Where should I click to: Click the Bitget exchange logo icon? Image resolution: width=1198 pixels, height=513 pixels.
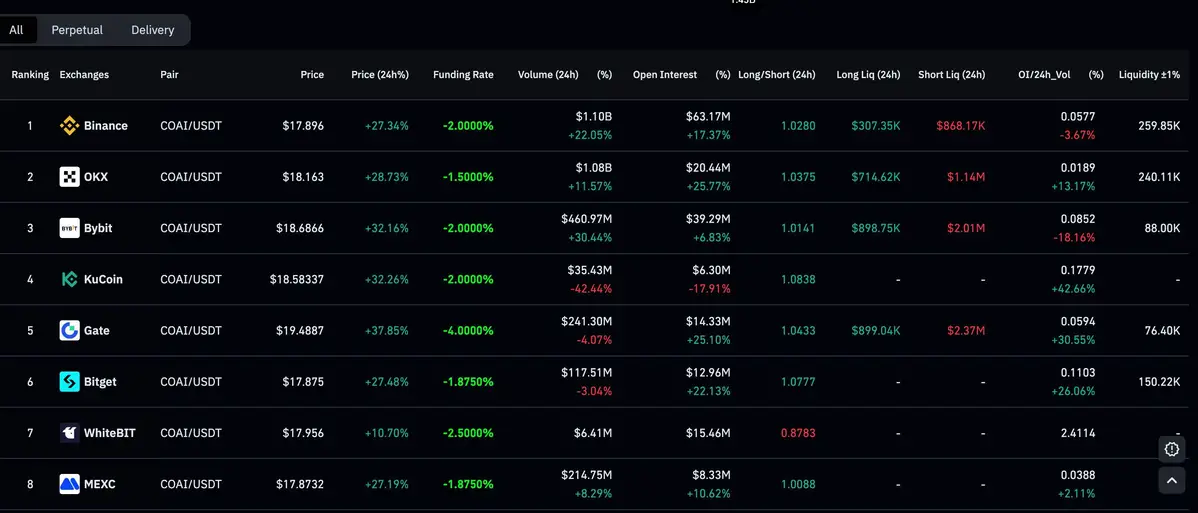point(69,381)
